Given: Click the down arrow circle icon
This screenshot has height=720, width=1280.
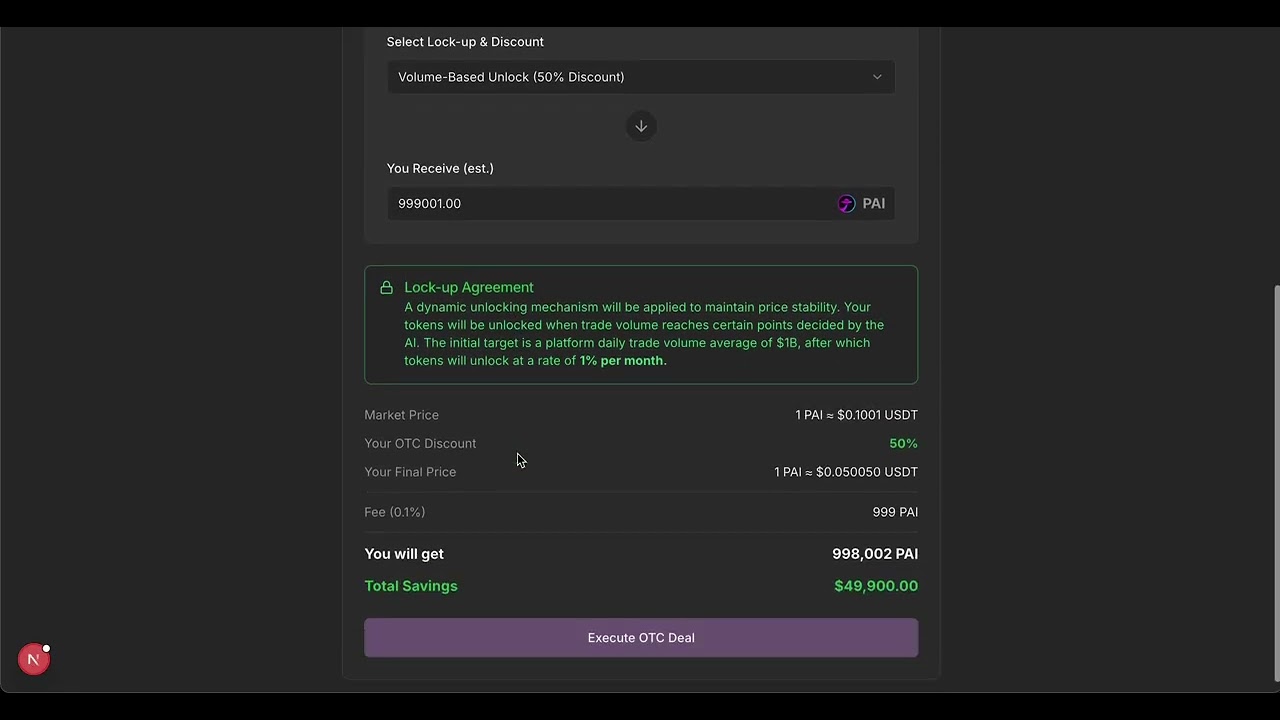Looking at the screenshot, I should [x=641, y=126].
